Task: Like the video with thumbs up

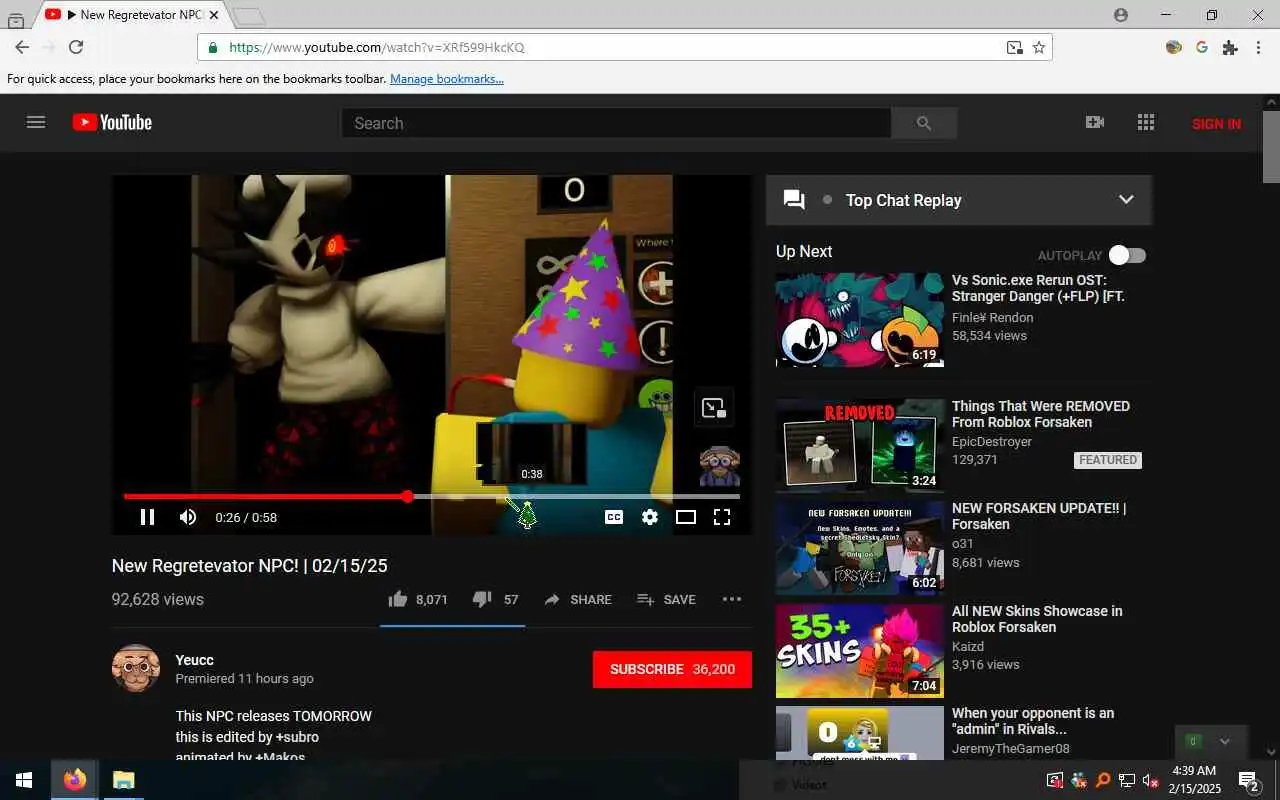Action: point(398,599)
